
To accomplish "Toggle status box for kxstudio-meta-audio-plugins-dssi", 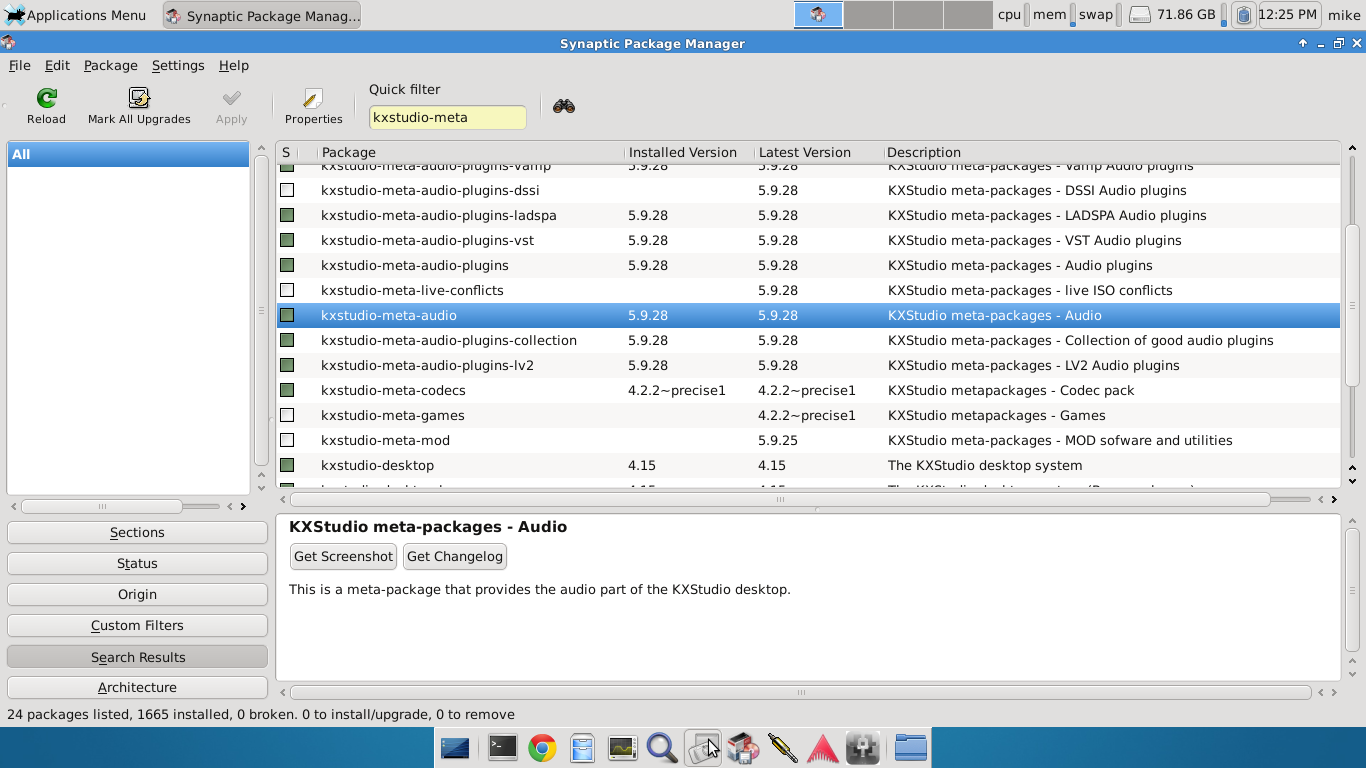I will pyautogui.click(x=287, y=190).
